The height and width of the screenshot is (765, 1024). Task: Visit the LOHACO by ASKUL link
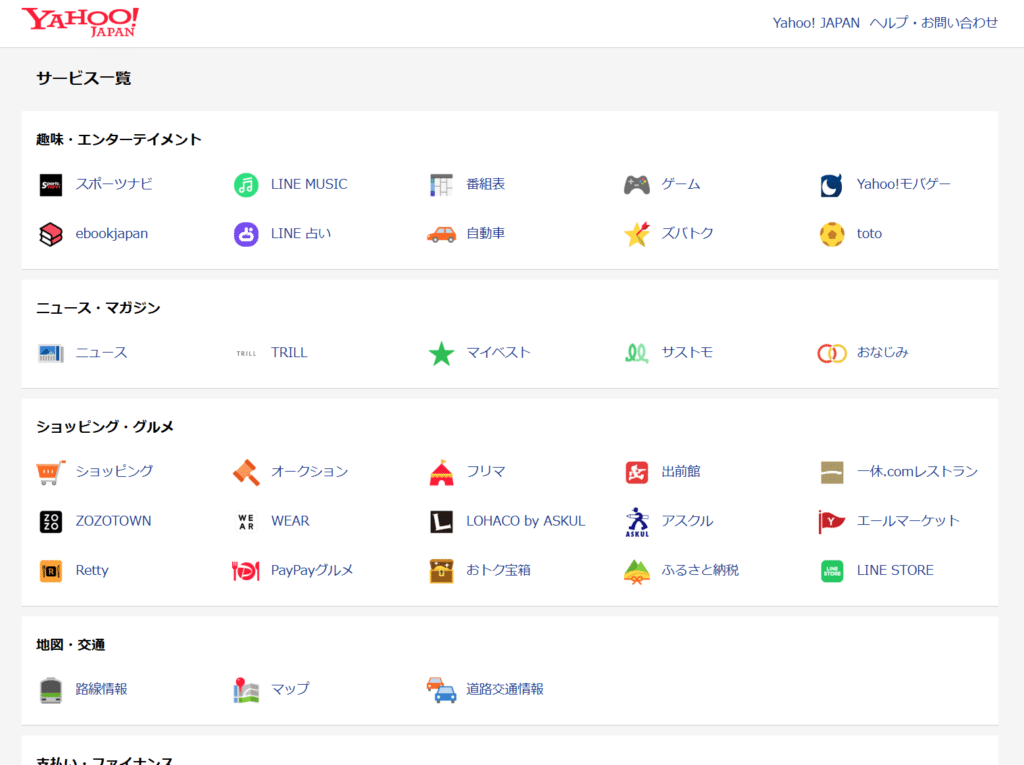point(525,521)
